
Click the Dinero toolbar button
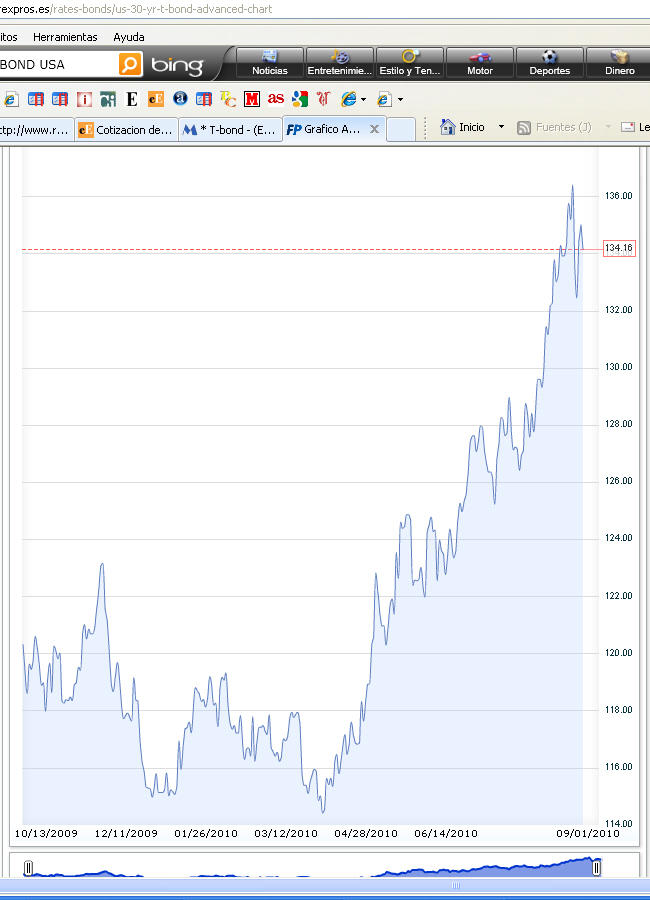(x=619, y=63)
